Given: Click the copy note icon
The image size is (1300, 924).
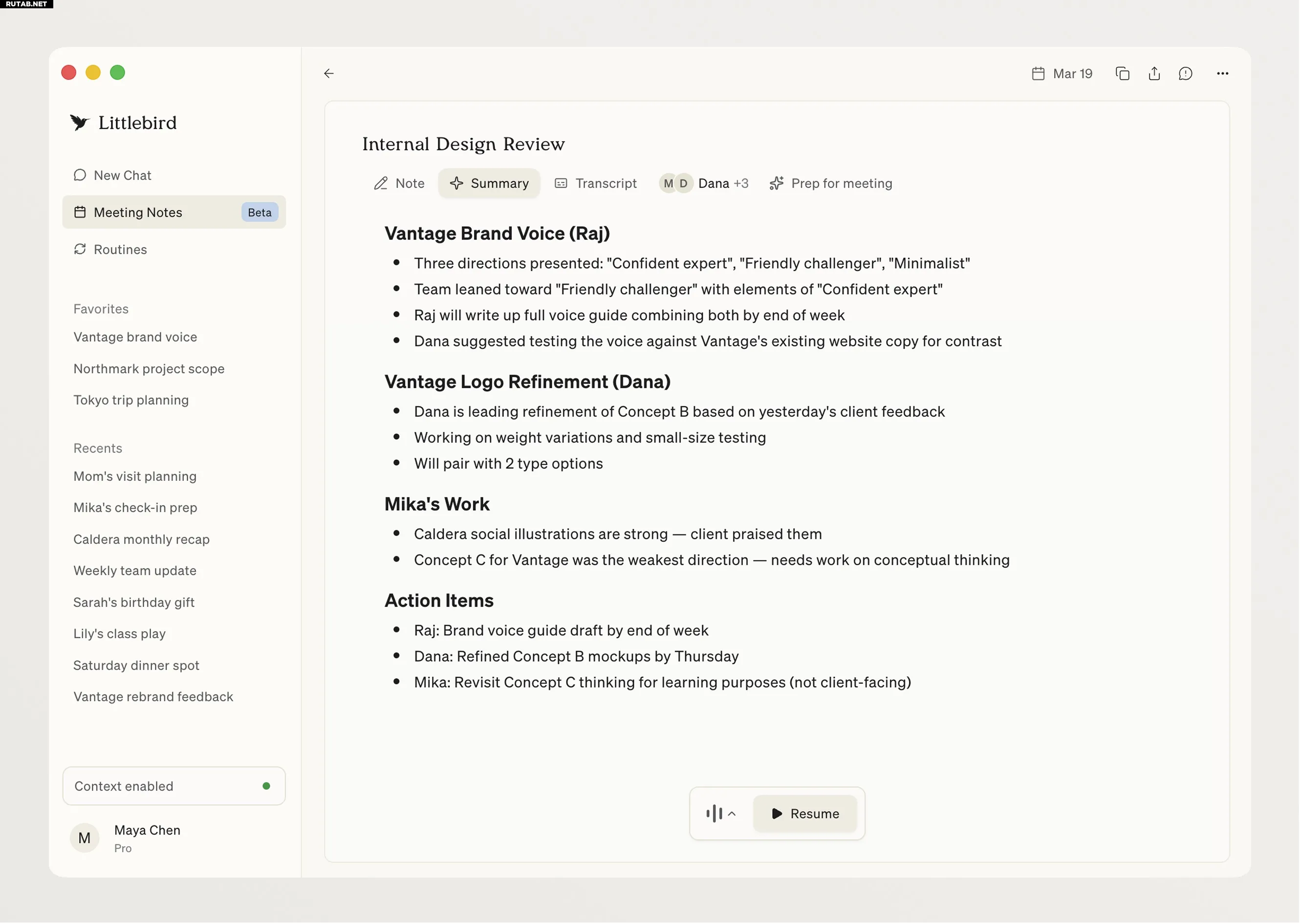Looking at the screenshot, I should tap(1122, 73).
